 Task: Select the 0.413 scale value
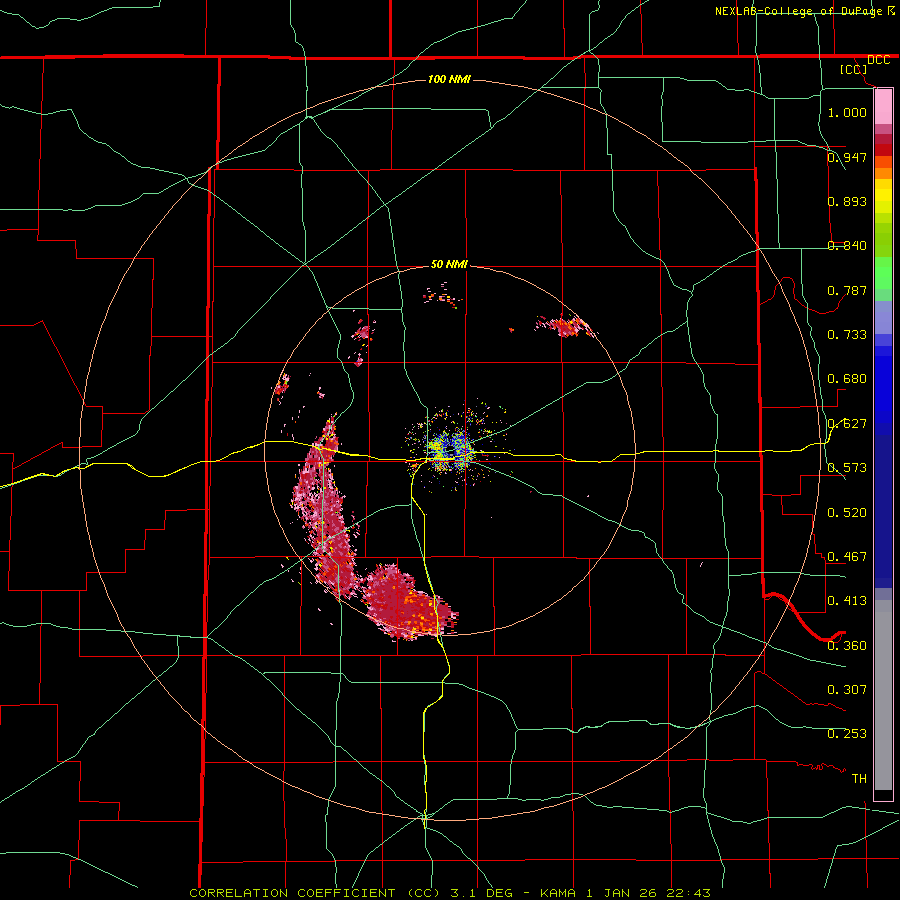point(847,600)
